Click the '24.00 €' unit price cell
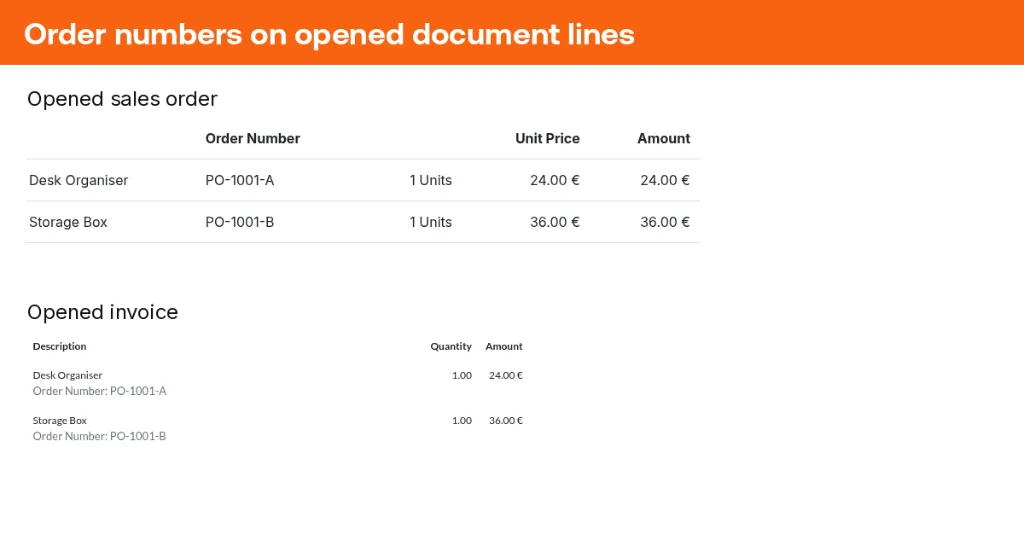This screenshot has height=546, width=1024. [554, 180]
